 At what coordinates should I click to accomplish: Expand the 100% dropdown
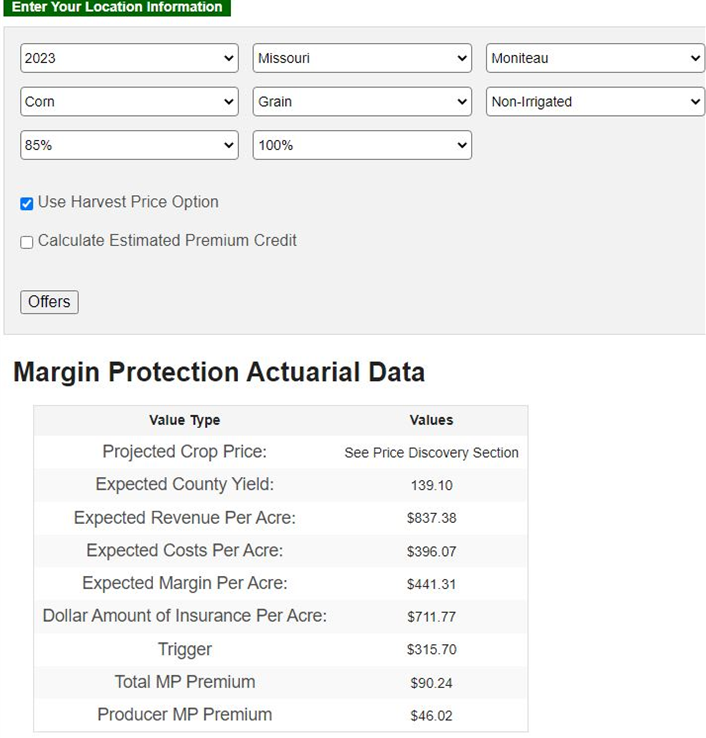pyautogui.click(x=362, y=145)
